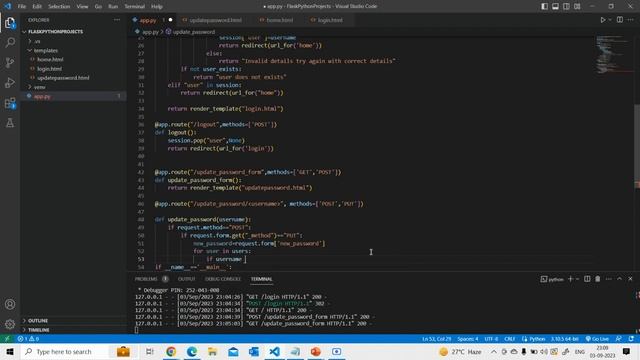This screenshot has height=360, width=640.
Task: Open home.html in the Explorer tree
Action: tap(50, 60)
